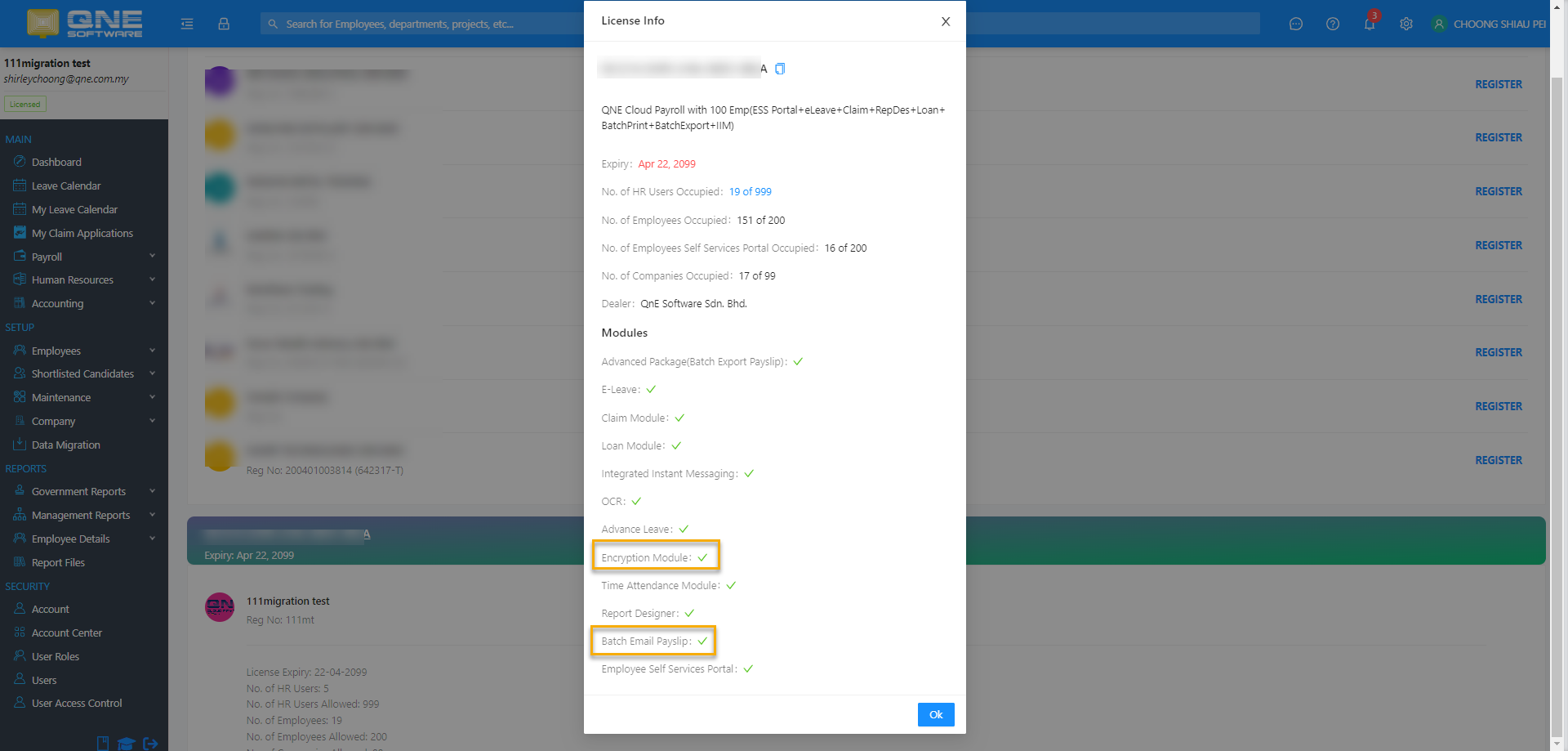Viewport: 1568px width, 751px height.
Task: Click the QNE Software logo
Action: pyautogui.click(x=84, y=23)
